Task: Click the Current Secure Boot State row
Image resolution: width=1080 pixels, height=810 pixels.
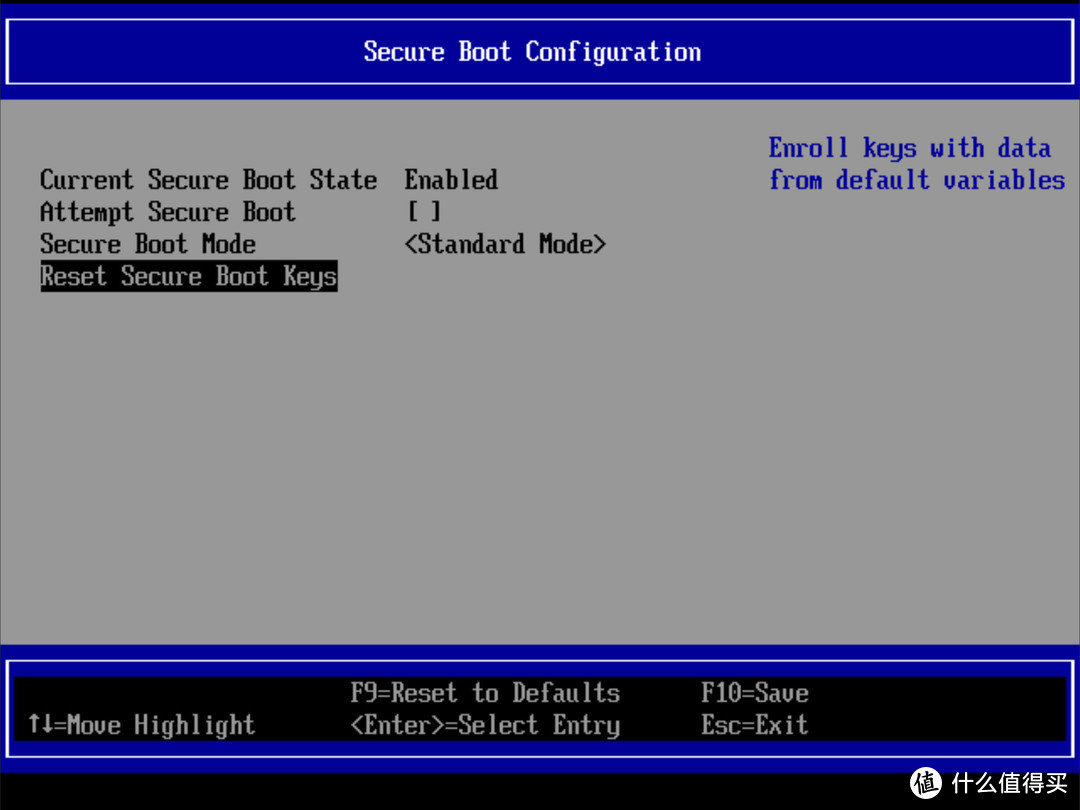Action: pyautogui.click(x=208, y=180)
